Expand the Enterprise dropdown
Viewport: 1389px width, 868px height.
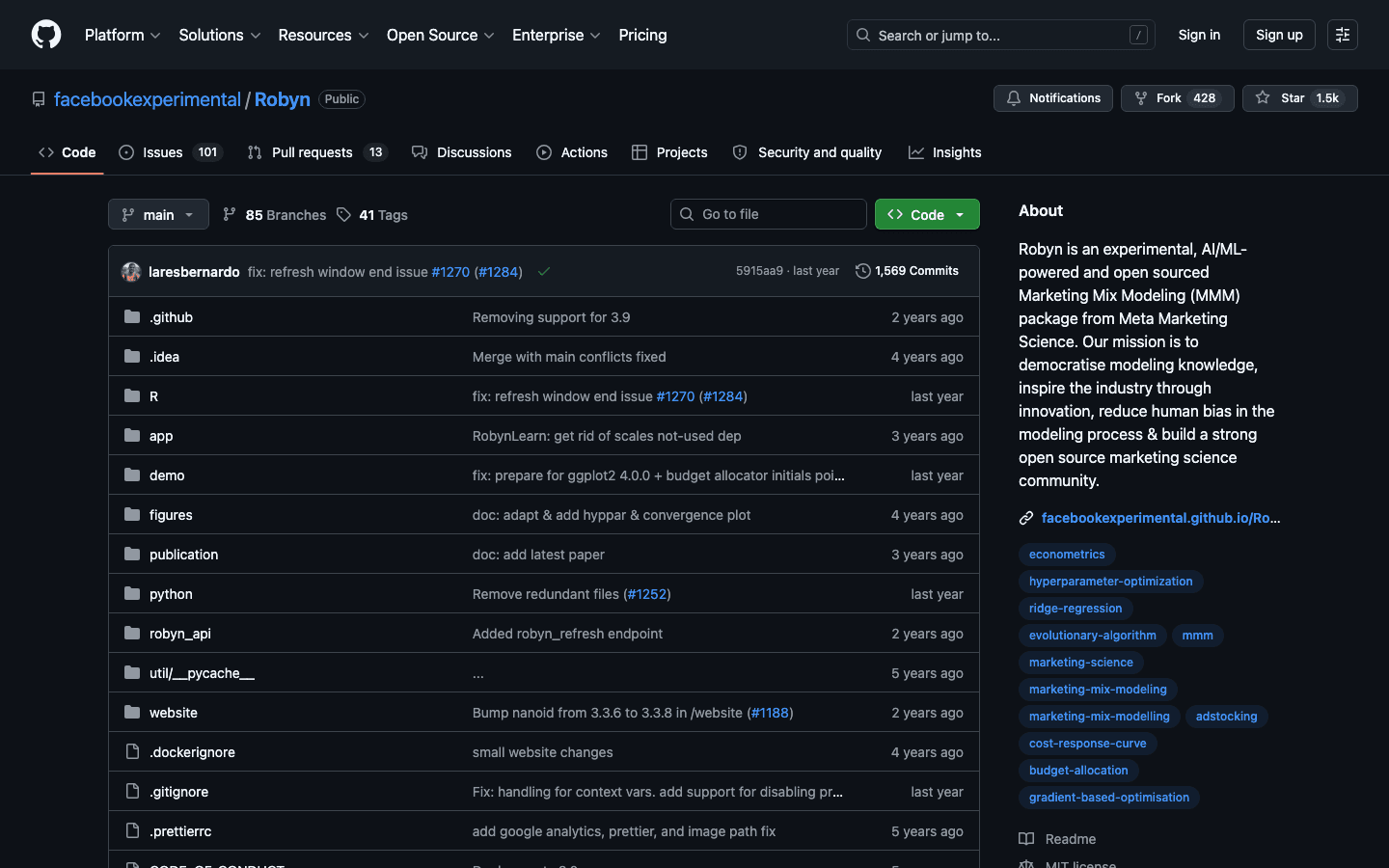point(557,35)
